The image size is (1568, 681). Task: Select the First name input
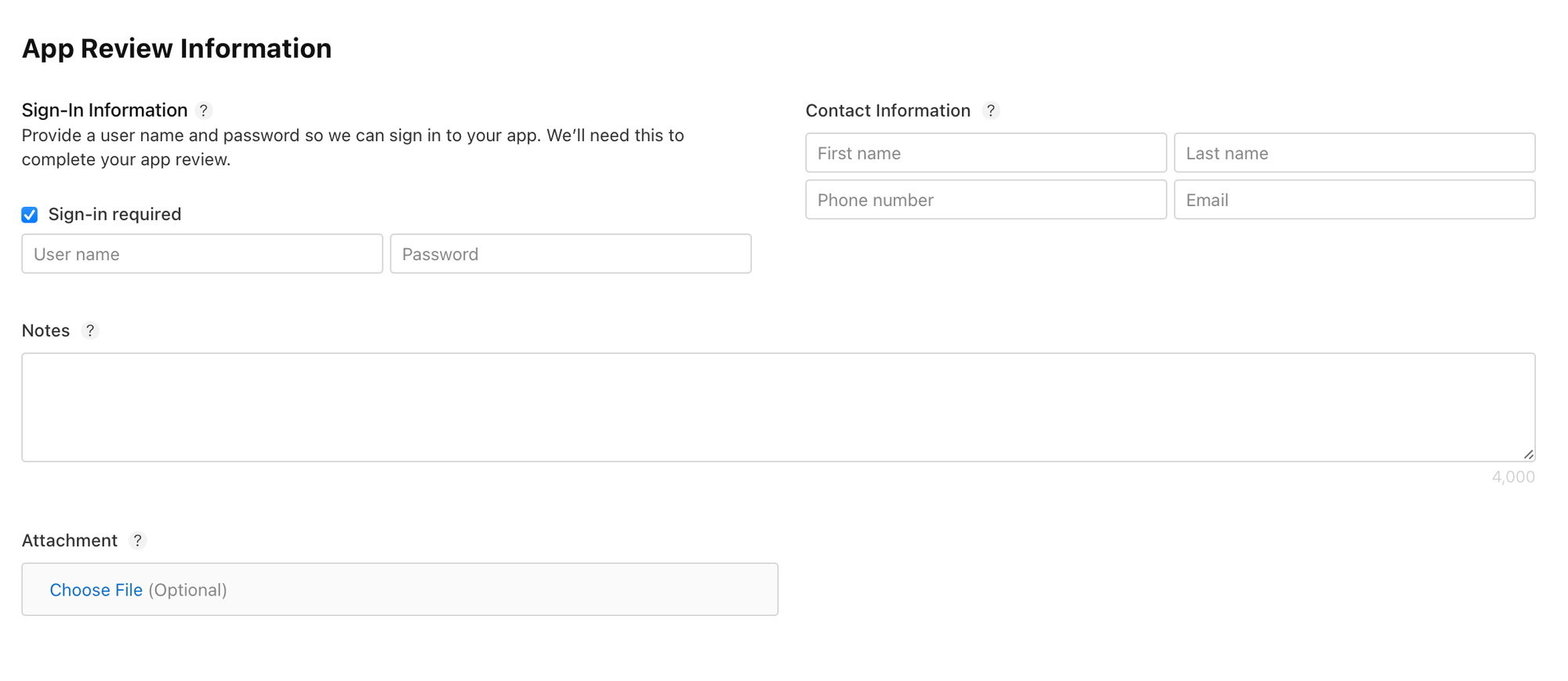tap(985, 153)
